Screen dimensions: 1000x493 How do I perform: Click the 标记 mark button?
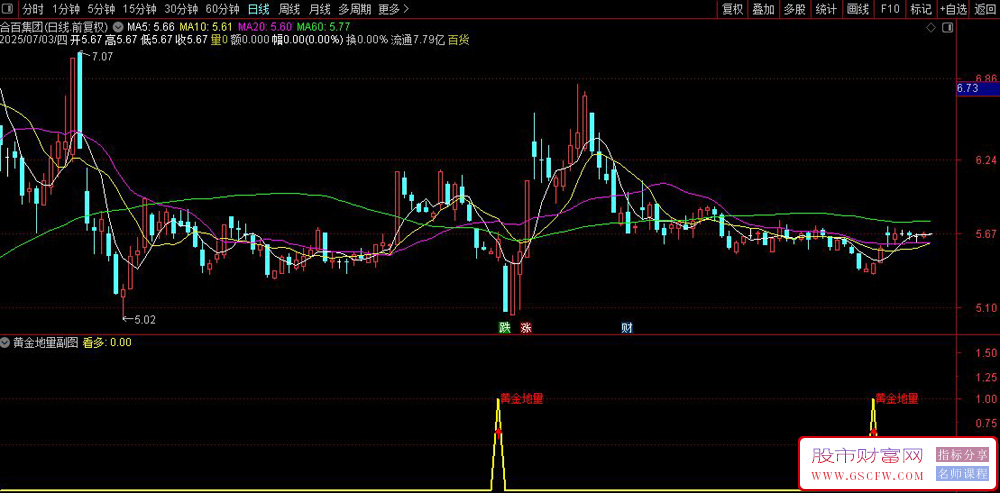(x=921, y=9)
